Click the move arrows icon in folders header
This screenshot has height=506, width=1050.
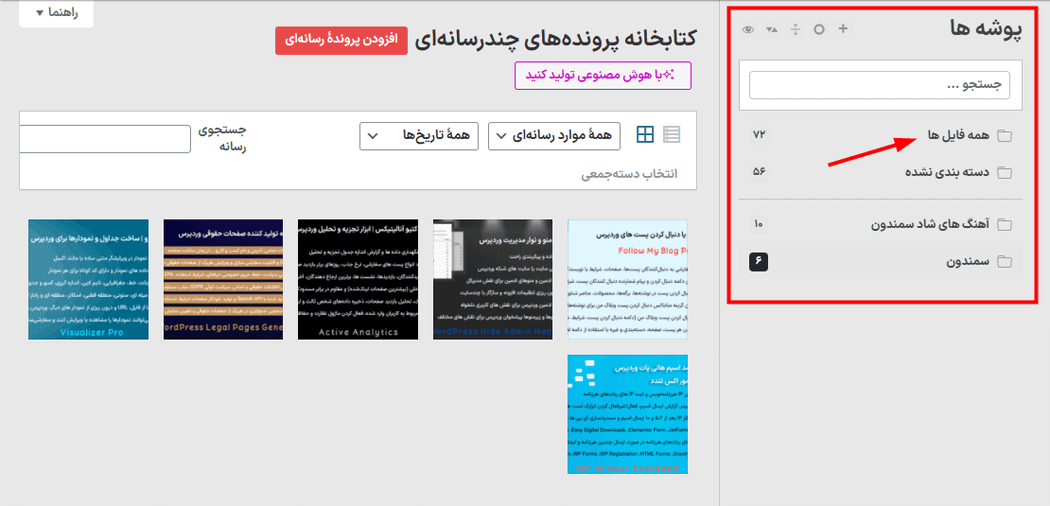(796, 29)
